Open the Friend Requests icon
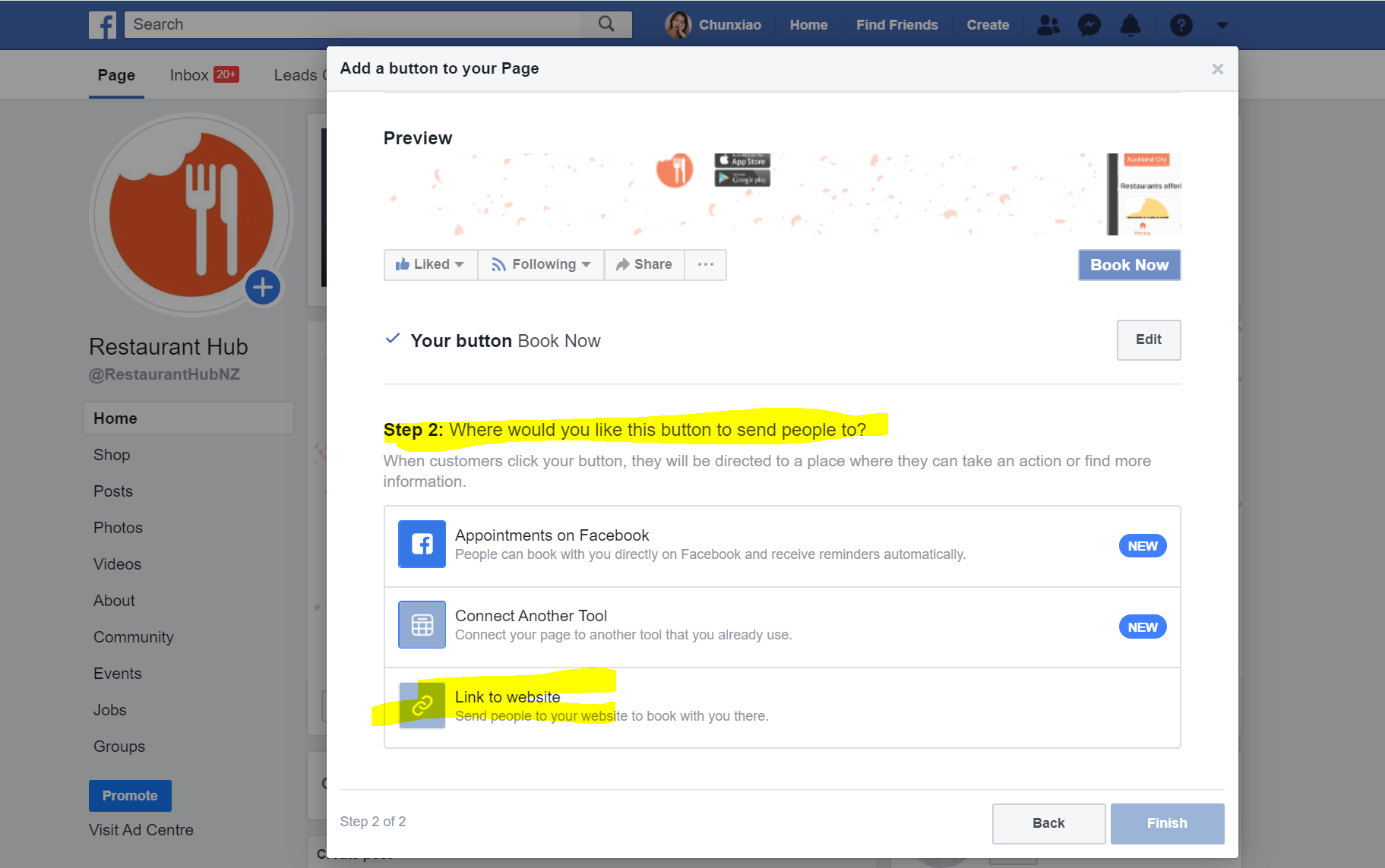The height and width of the screenshot is (868, 1385). point(1048,25)
